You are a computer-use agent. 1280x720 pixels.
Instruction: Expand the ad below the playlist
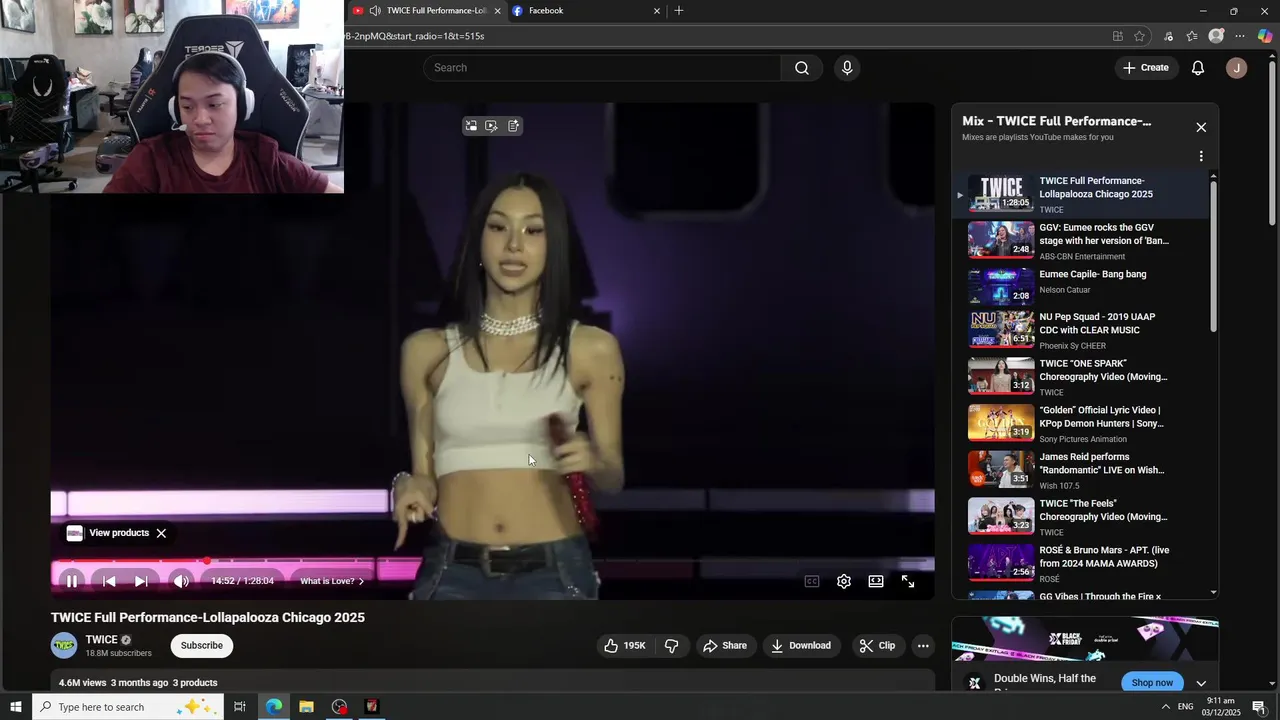coord(1201,683)
